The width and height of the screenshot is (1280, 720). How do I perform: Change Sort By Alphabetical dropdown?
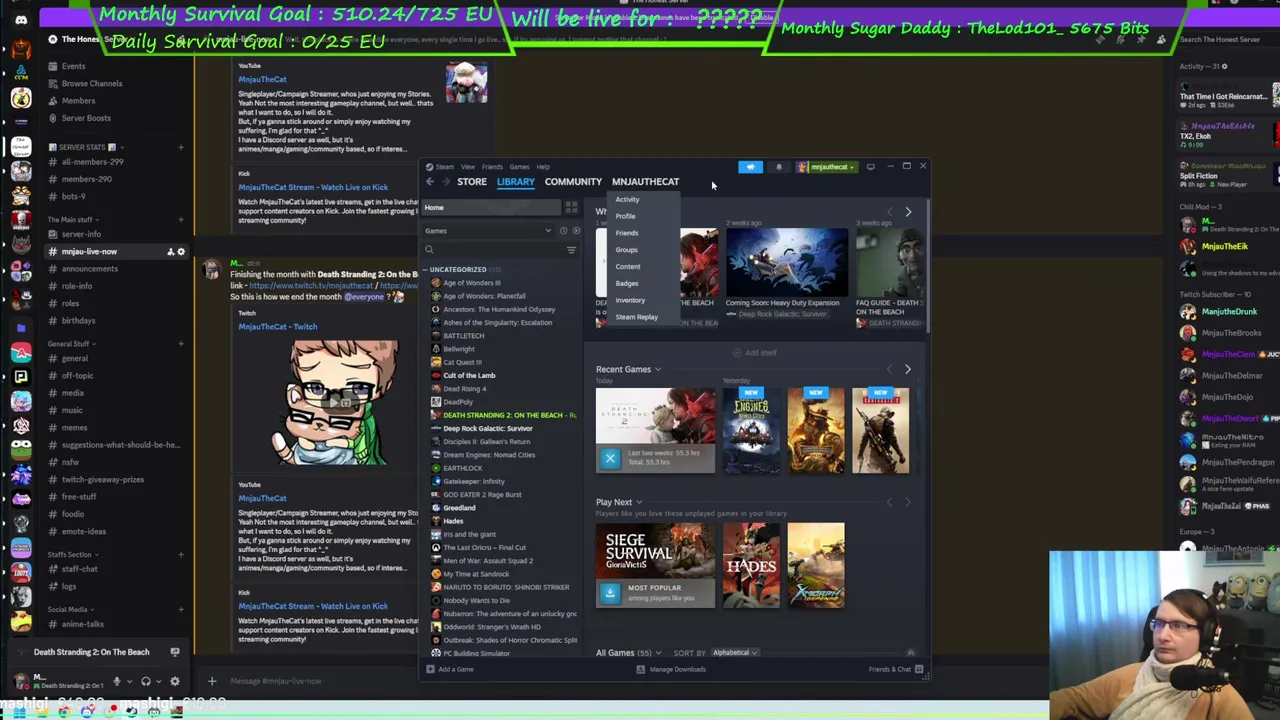click(735, 653)
